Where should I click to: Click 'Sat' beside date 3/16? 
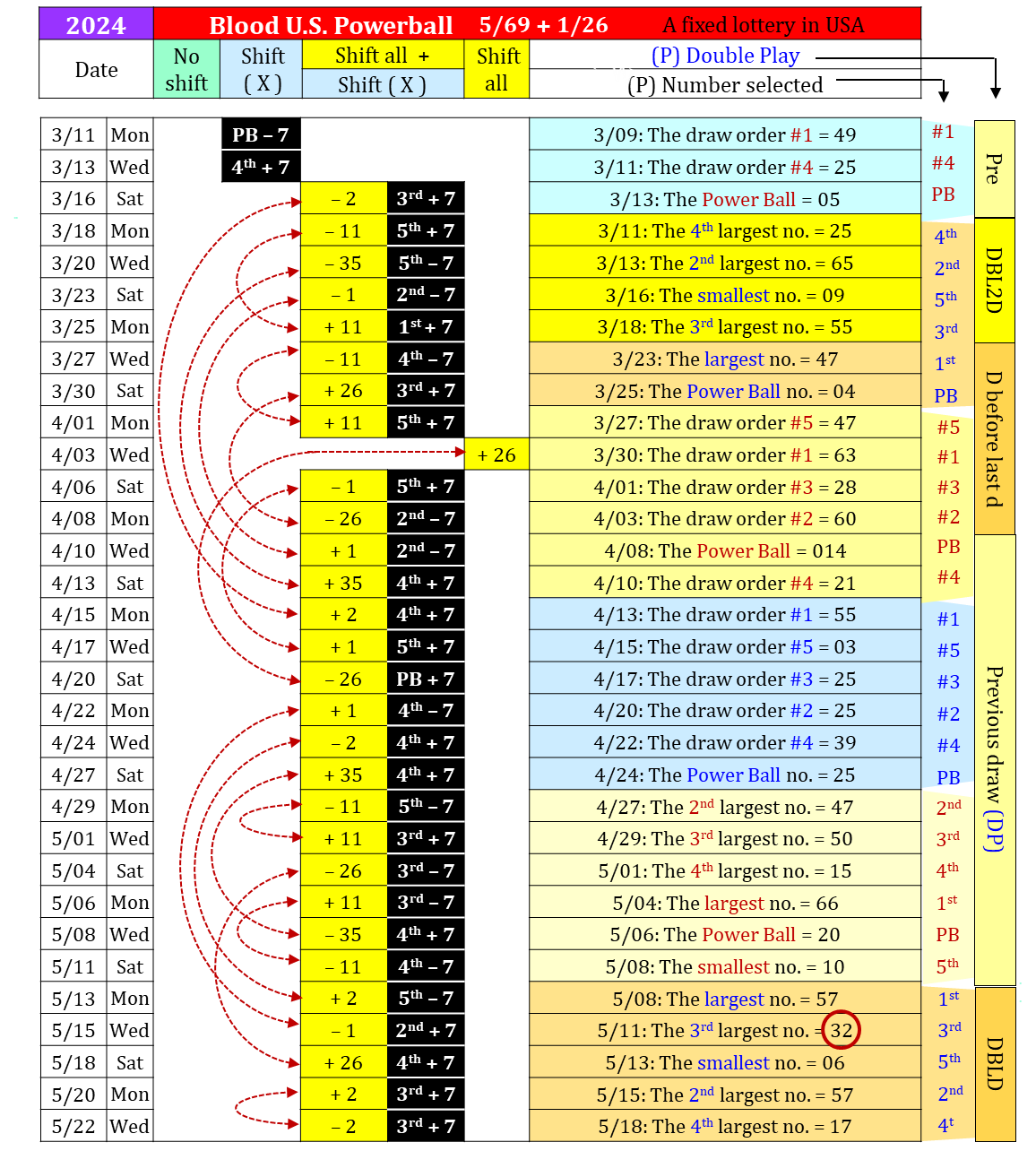[x=130, y=199]
